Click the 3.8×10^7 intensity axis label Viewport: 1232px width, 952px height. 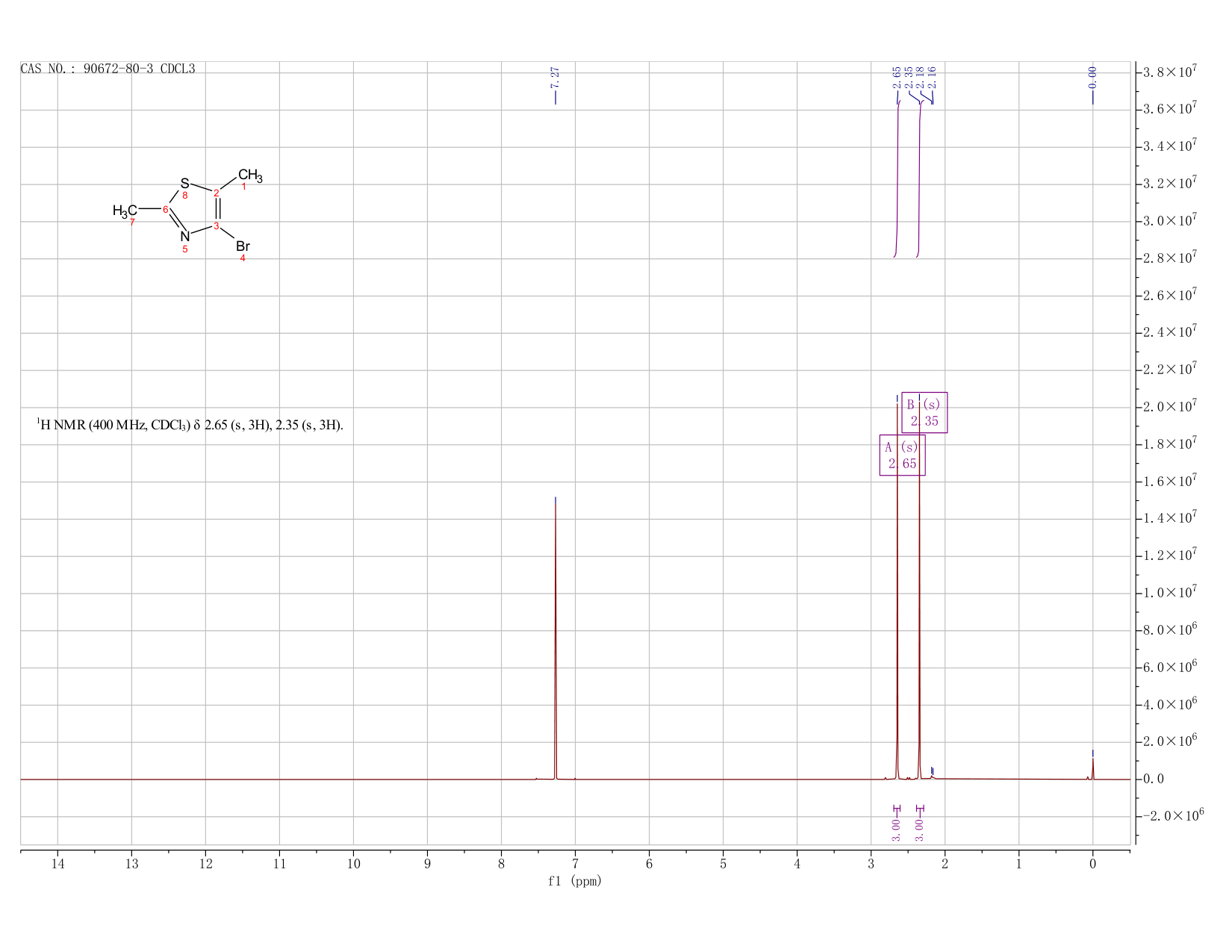(x=1171, y=72)
